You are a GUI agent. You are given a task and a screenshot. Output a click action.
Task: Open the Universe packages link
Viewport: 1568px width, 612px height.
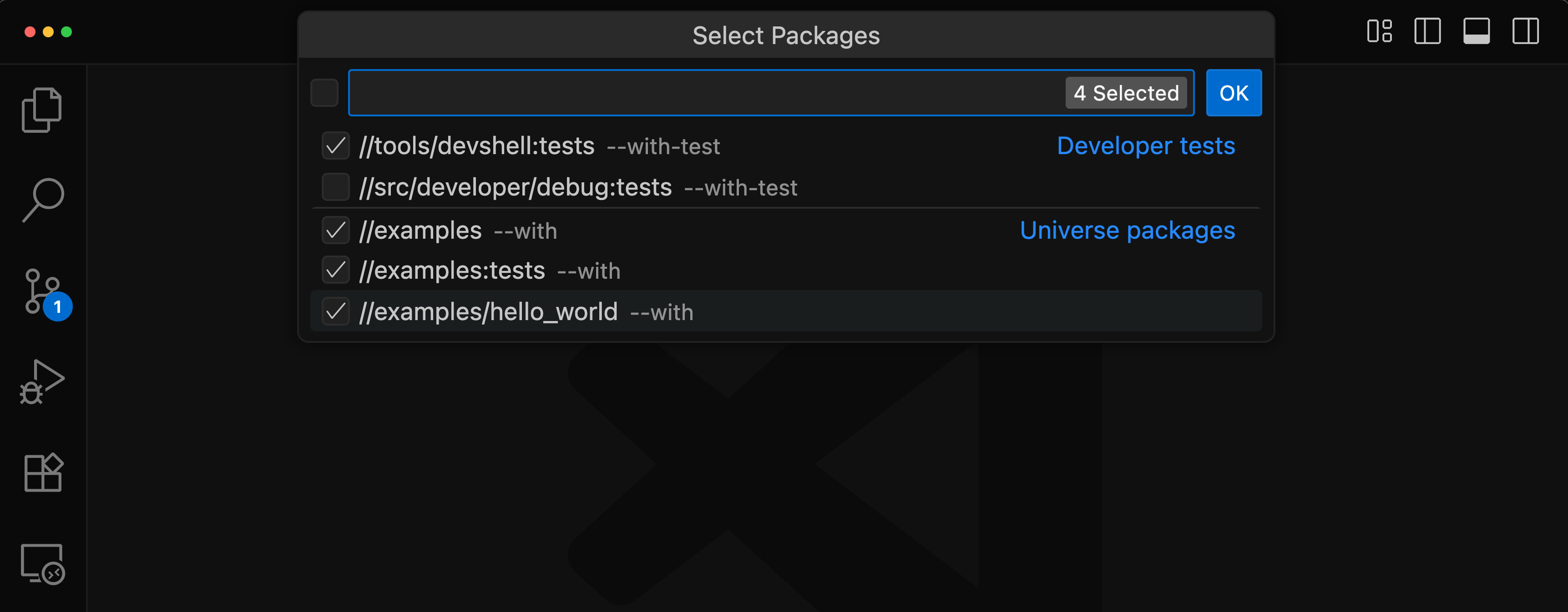click(1127, 230)
